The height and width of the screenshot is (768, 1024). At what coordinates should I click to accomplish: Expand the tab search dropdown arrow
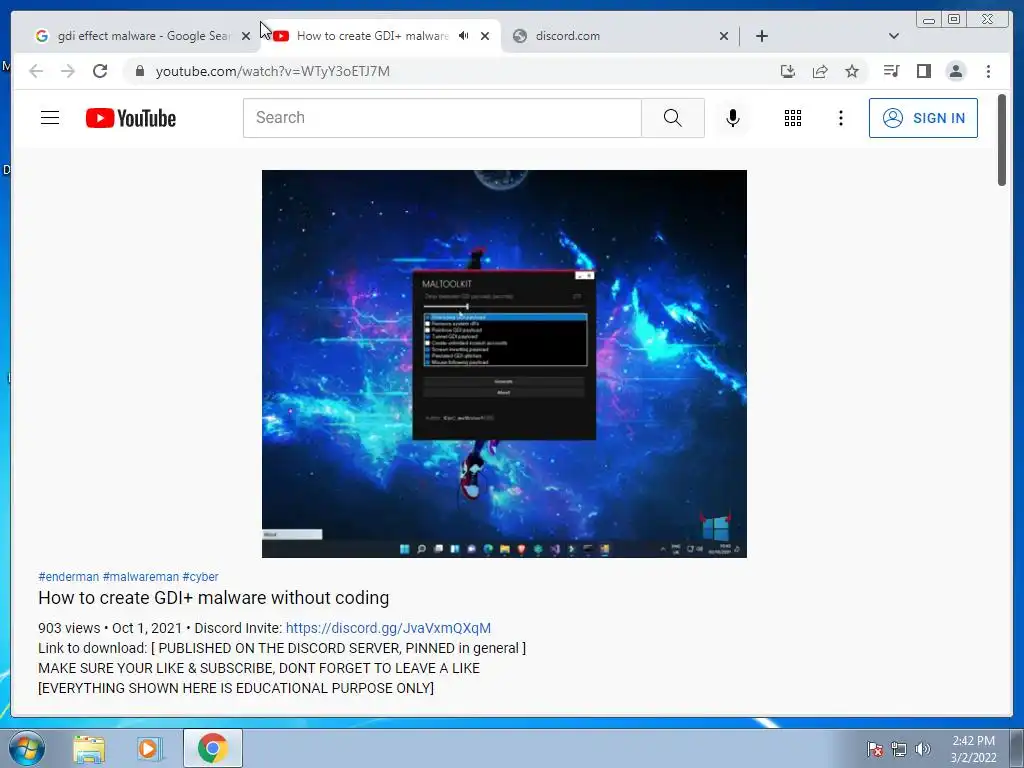click(x=894, y=36)
